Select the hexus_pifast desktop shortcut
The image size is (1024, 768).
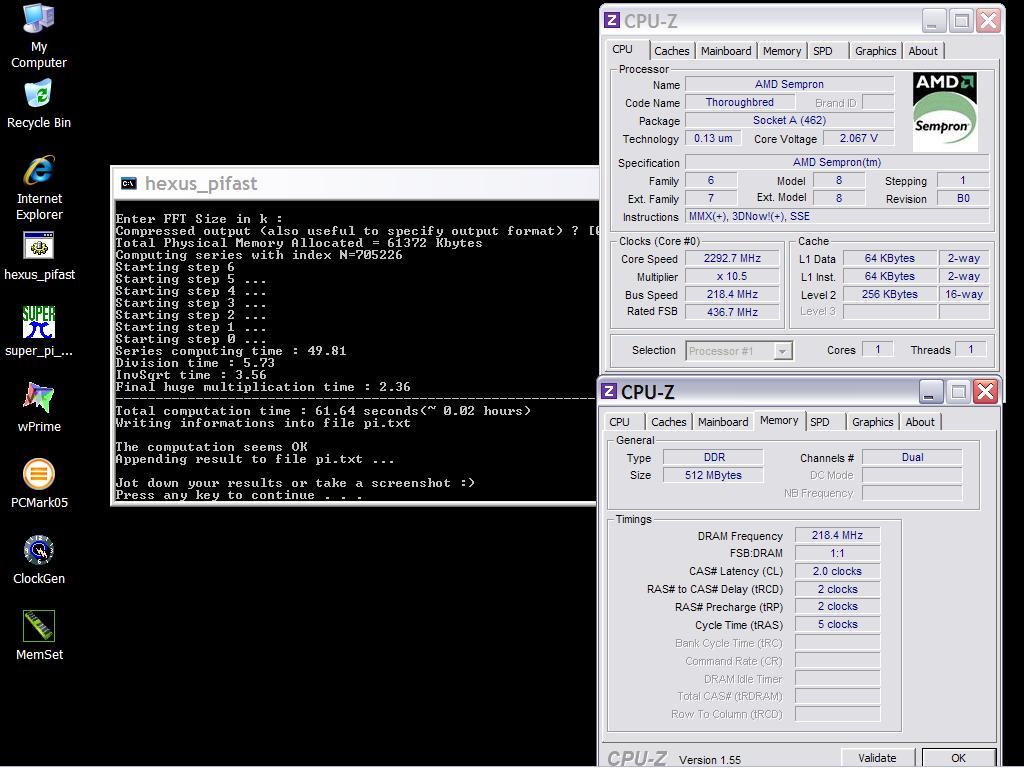tap(39, 256)
